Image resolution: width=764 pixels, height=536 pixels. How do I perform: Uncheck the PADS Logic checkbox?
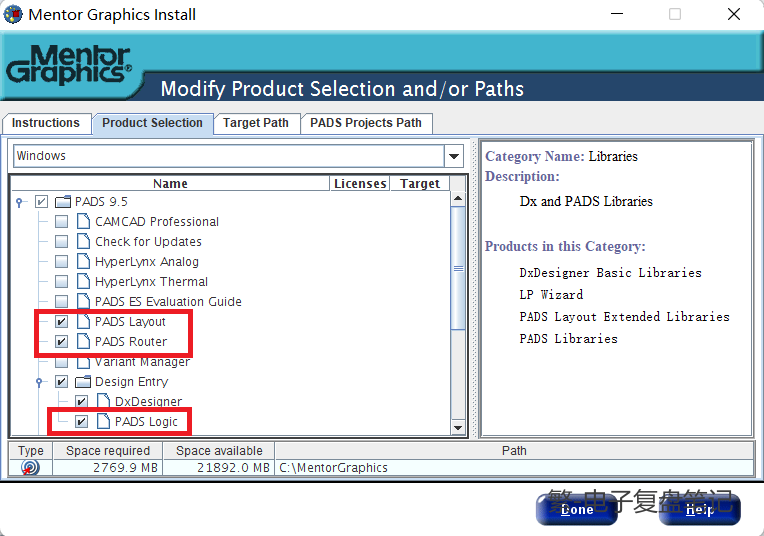[x=81, y=421]
